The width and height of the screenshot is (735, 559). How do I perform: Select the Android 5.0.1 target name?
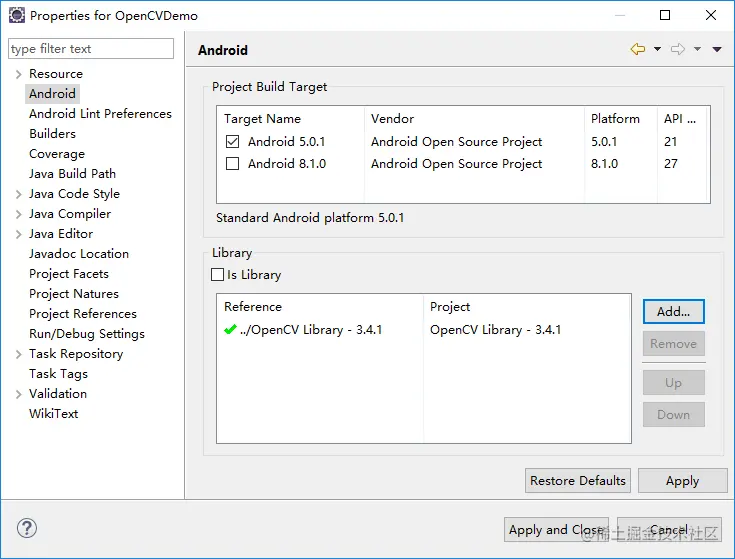(286, 142)
